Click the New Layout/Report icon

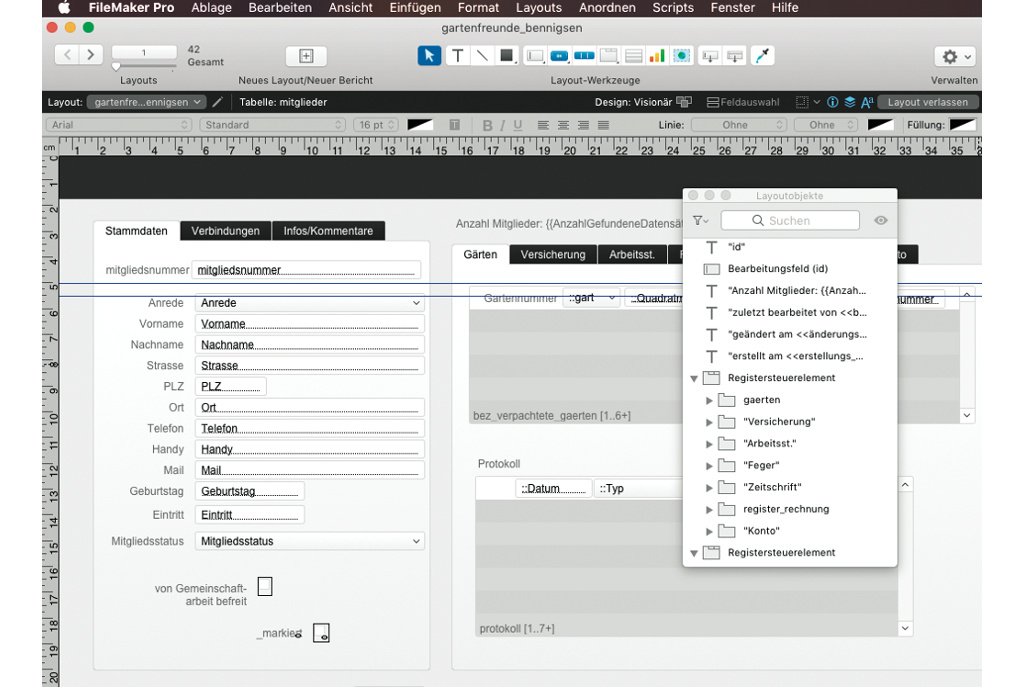[306, 56]
